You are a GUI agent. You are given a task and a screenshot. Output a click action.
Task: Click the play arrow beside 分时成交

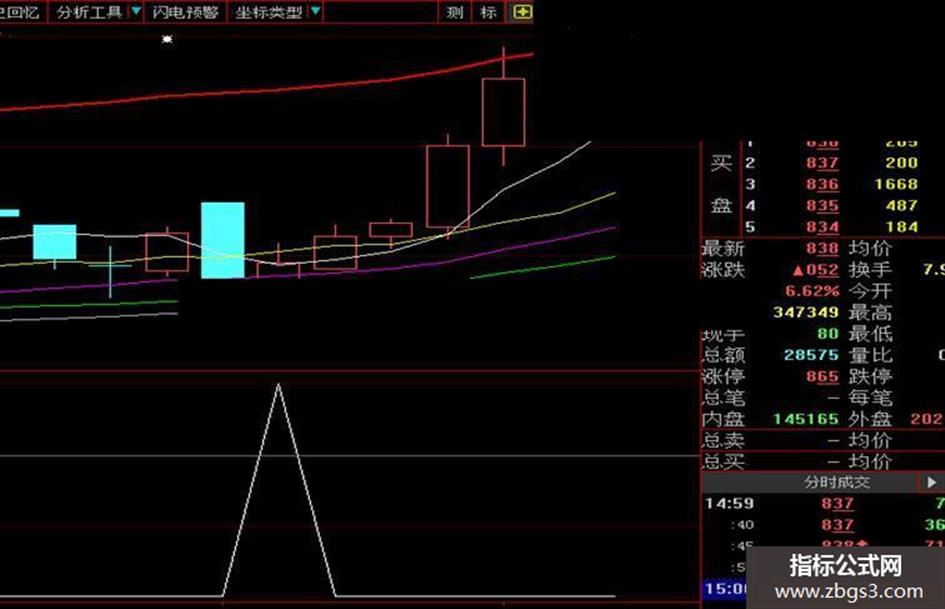pos(932,482)
